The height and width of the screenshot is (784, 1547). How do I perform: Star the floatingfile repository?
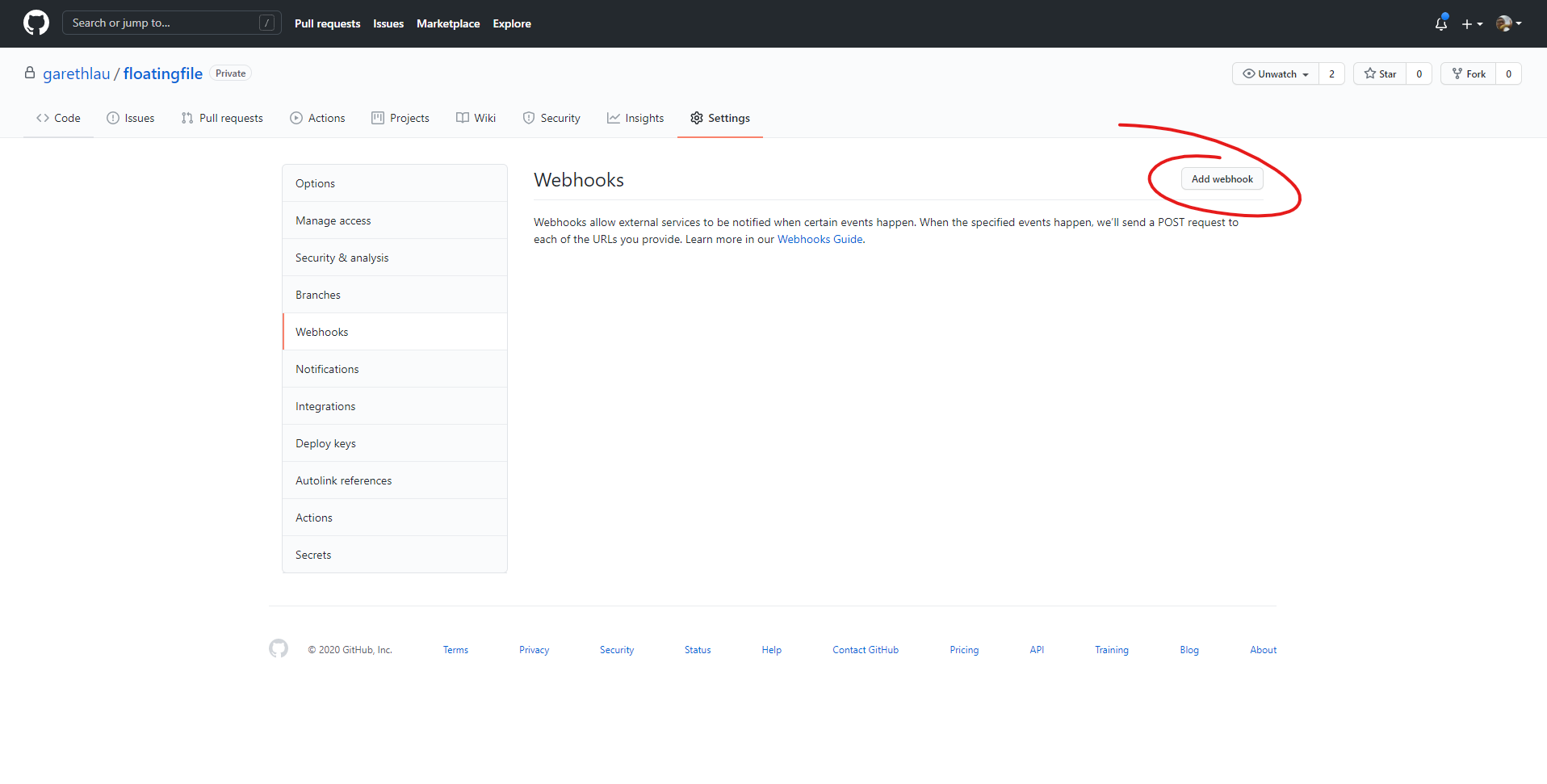pyautogui.click(x=1381, y=73)
